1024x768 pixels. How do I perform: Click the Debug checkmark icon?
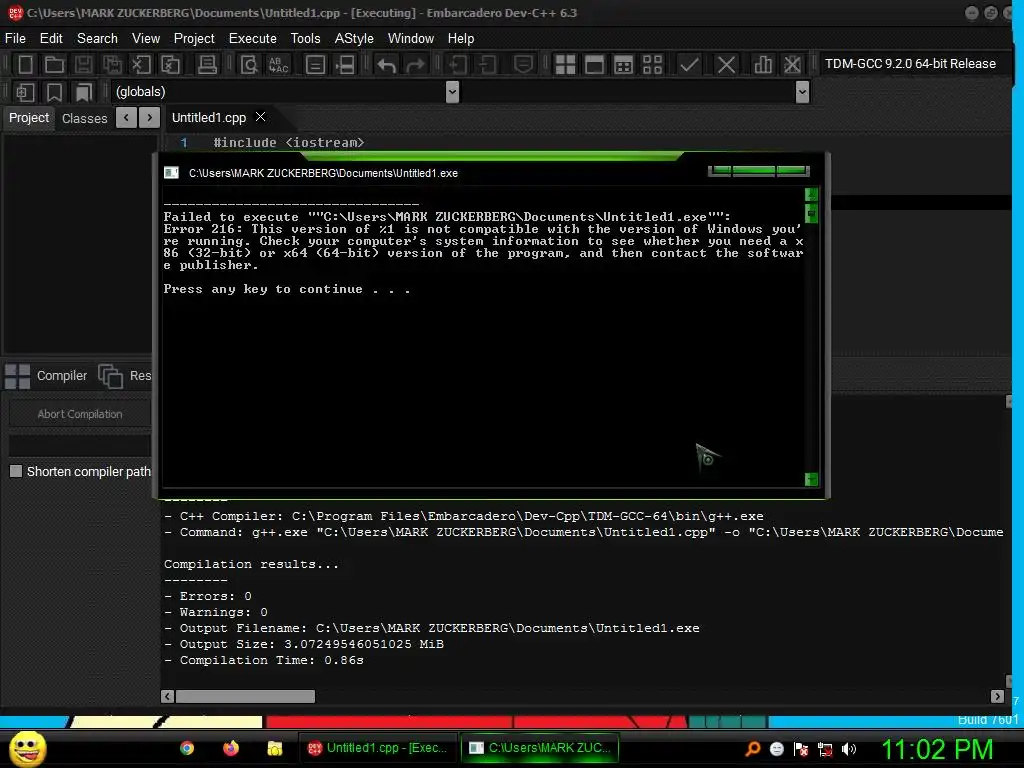(689, 64)
